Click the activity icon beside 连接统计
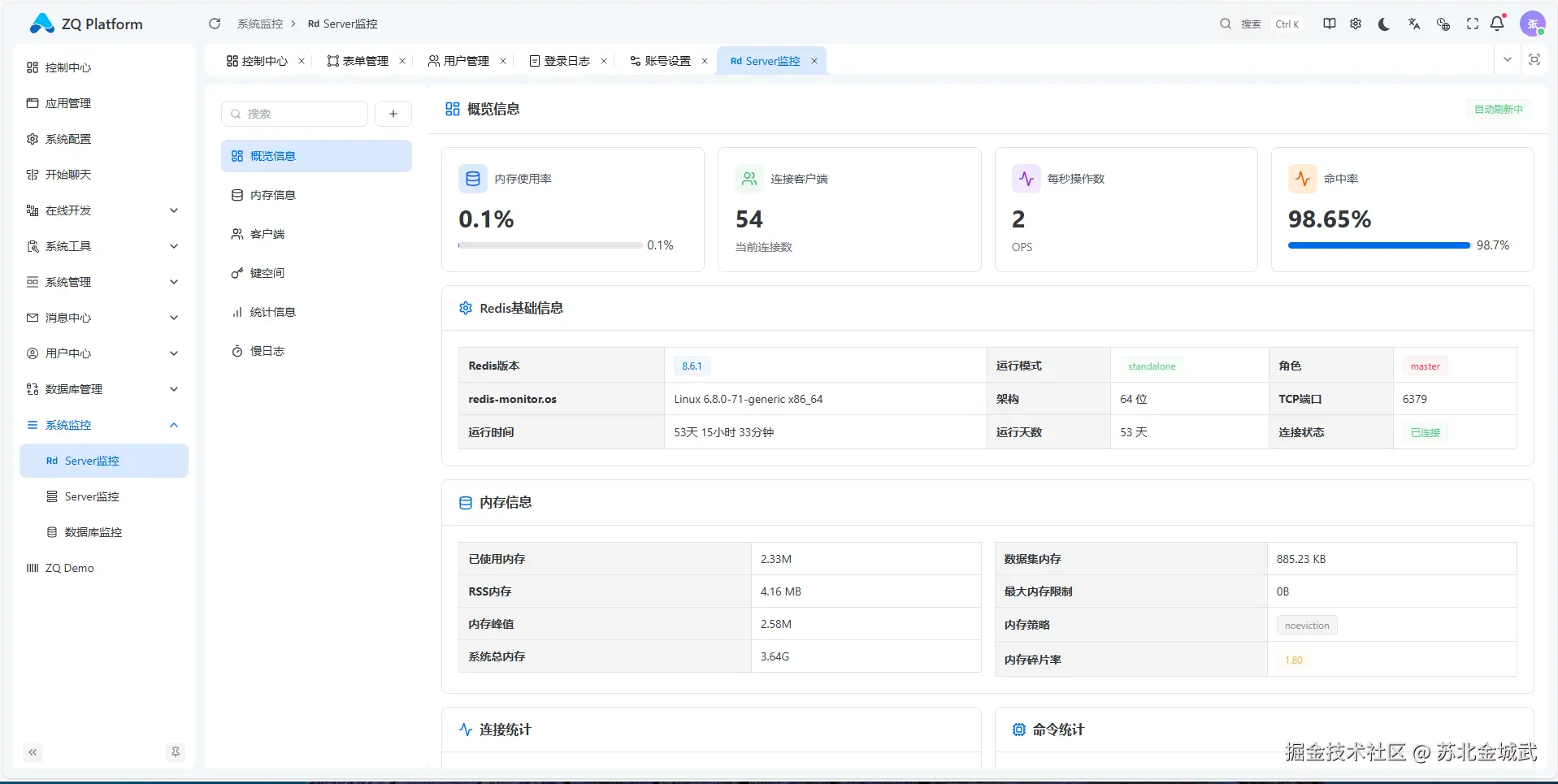 point(466,730)
